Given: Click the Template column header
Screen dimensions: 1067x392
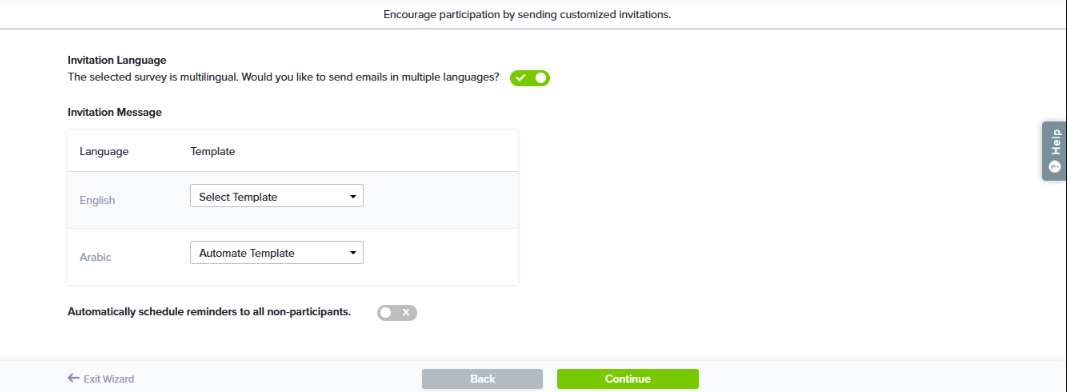Looking at the screenshot, I should coord(213,151).
